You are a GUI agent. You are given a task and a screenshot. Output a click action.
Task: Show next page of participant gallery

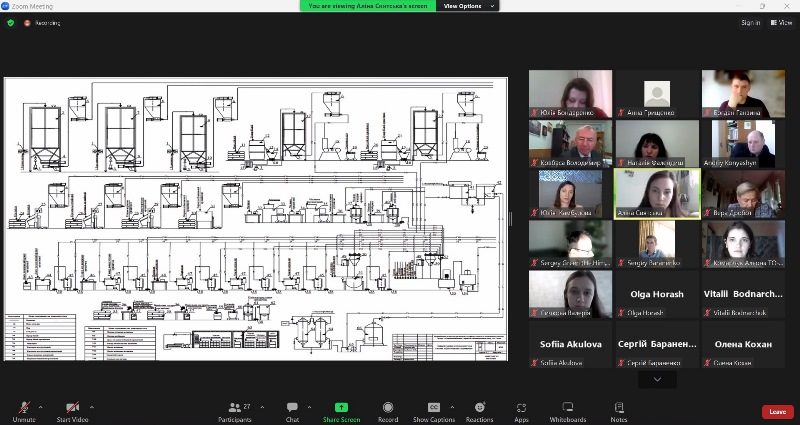click(x=657, y=380)
